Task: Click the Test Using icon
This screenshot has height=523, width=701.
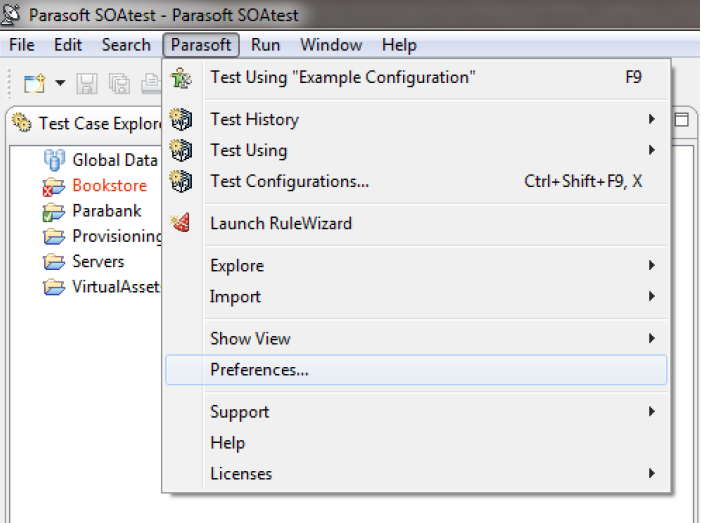Action: point(181,150)
